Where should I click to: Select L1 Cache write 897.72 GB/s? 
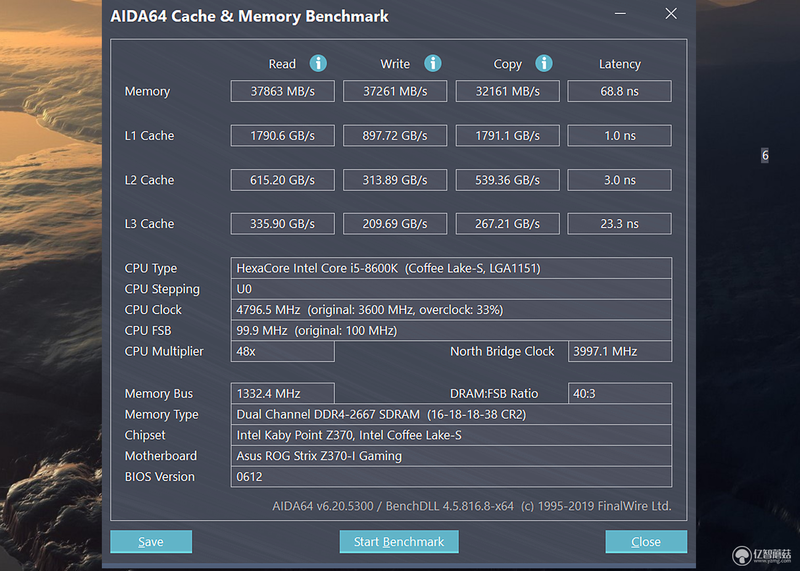click(x=395, y=135)
